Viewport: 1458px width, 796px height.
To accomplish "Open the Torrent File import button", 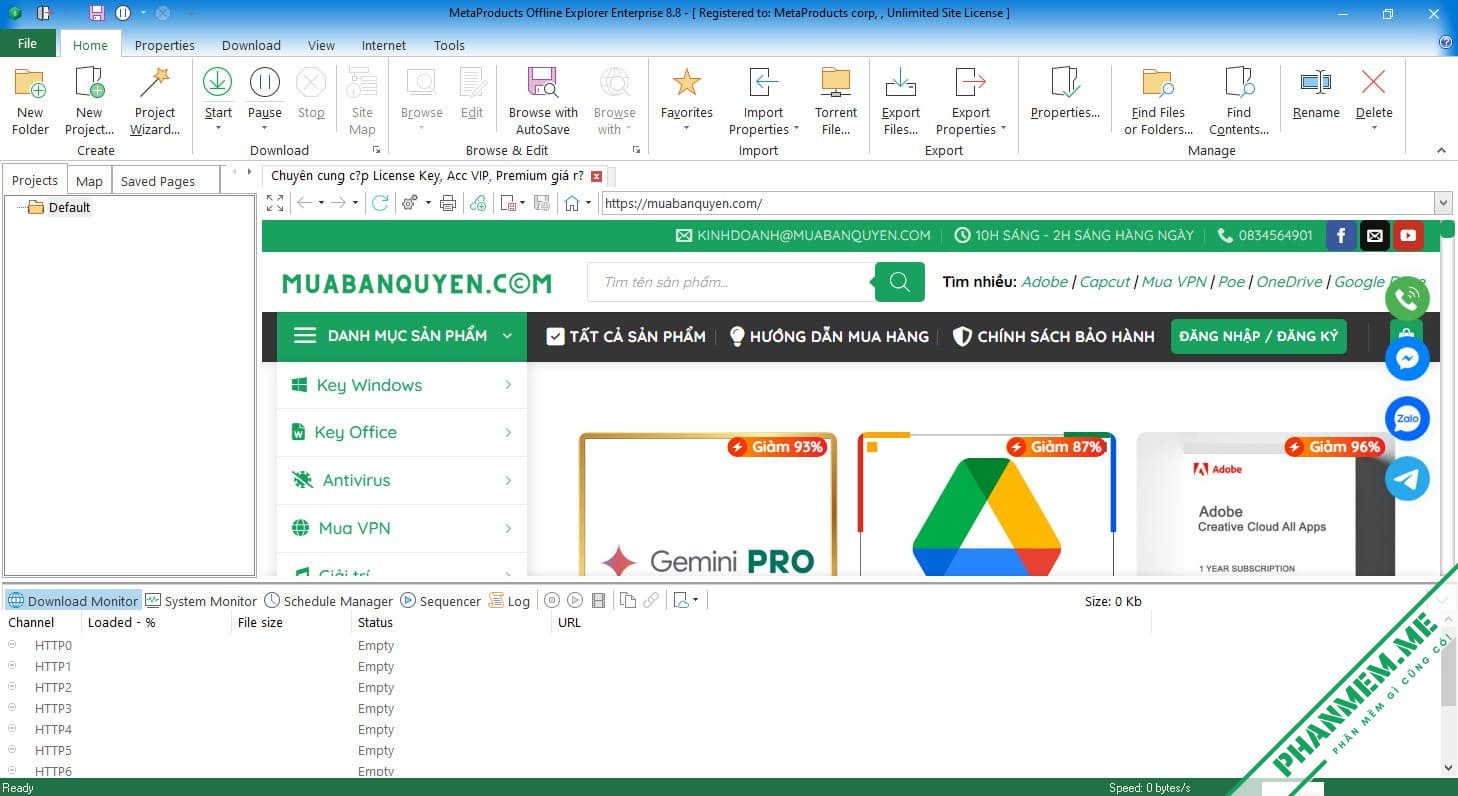I will click(x=835, y=101).
